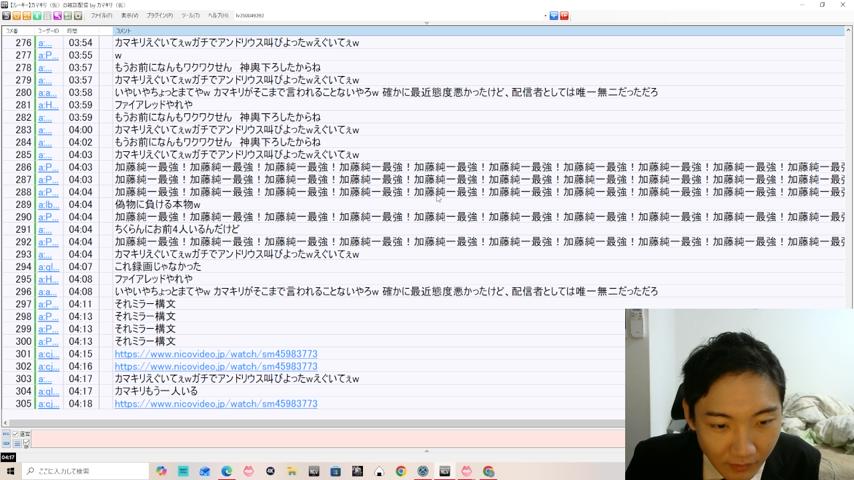854x480 pixels.
Task: Click user ID link of comment 294
Action: coord(48,267)
